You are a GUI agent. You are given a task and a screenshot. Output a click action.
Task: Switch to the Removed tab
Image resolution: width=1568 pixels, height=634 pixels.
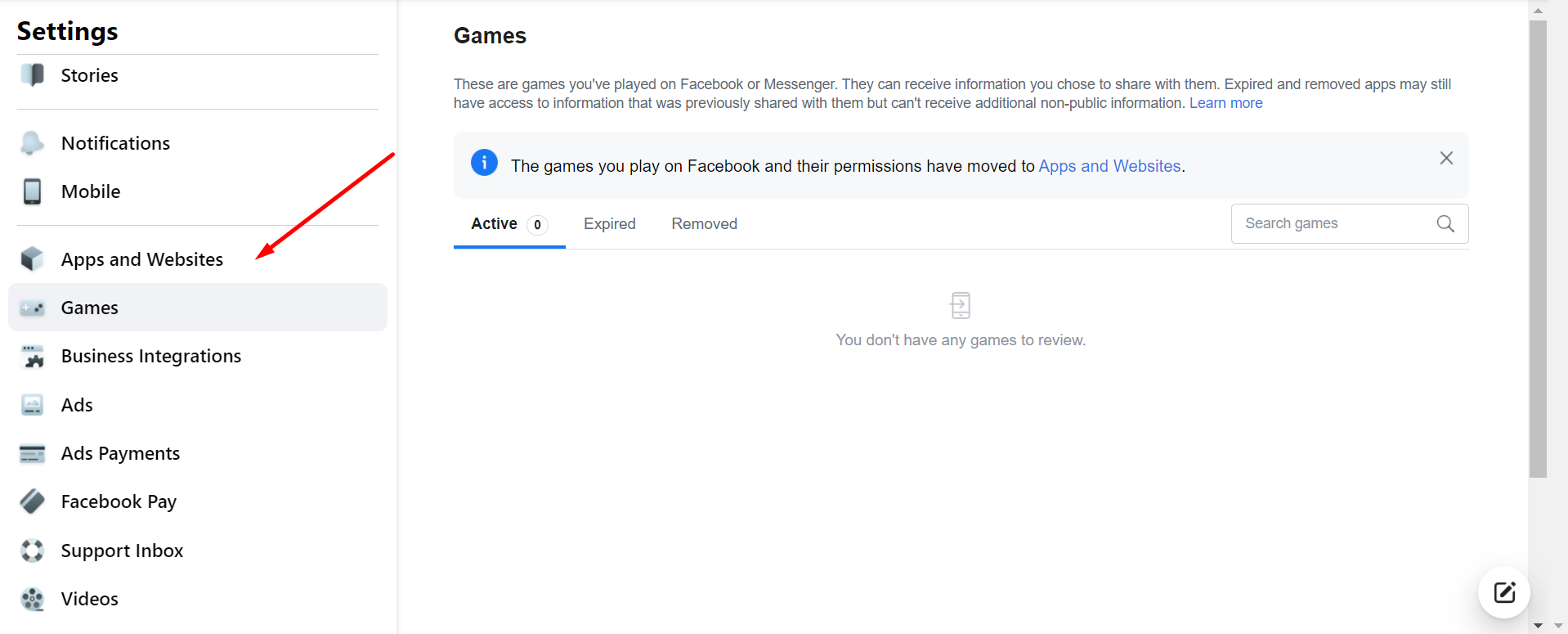pyautogui.click(x=705, y=224)
